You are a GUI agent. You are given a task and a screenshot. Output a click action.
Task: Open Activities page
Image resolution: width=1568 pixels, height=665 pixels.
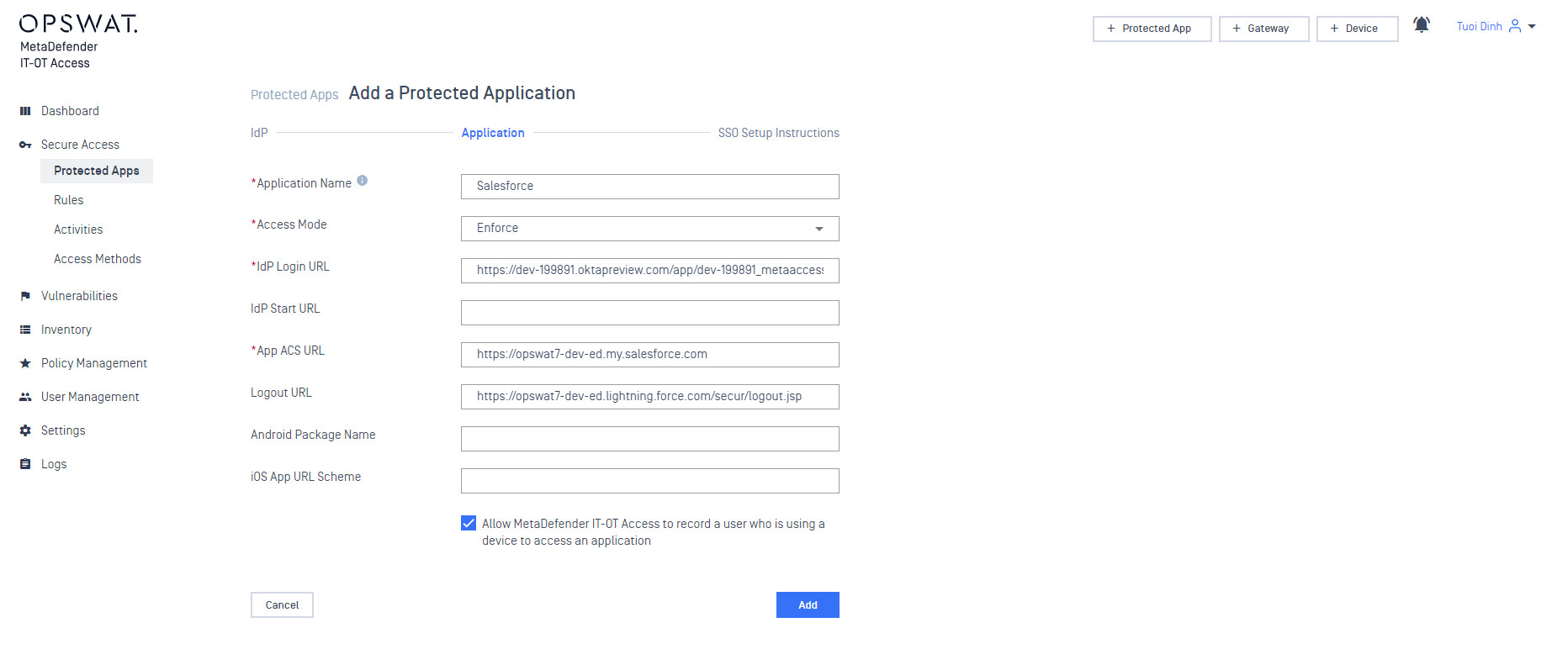78,230
